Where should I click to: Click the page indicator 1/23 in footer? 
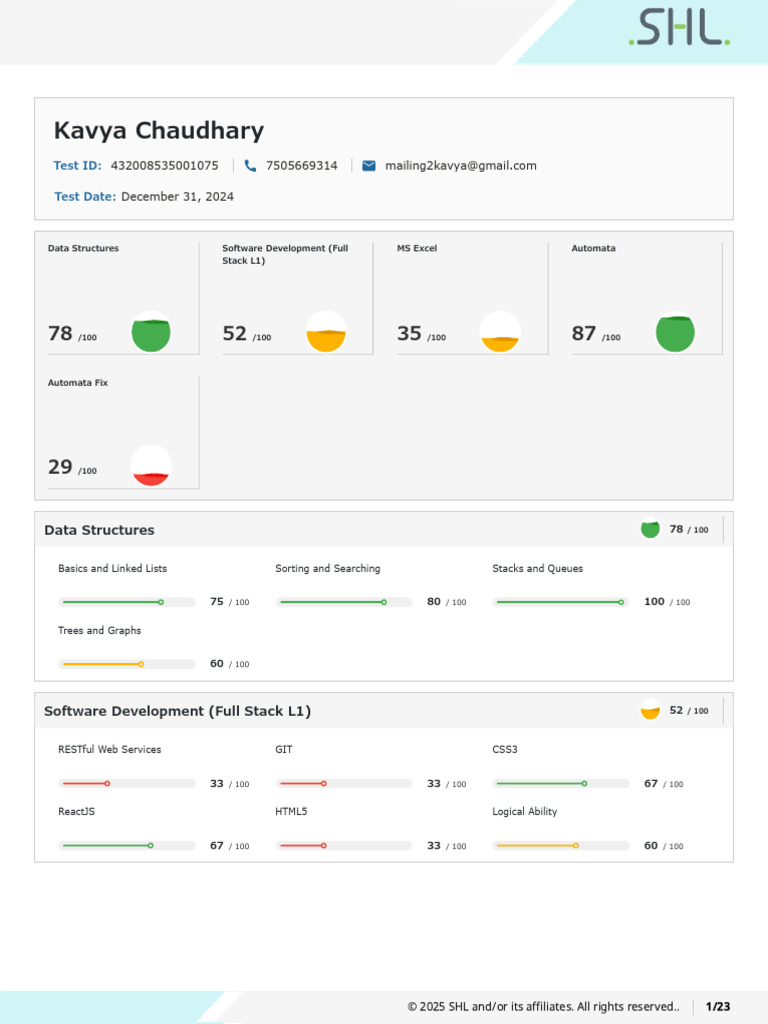[718, 1006]
